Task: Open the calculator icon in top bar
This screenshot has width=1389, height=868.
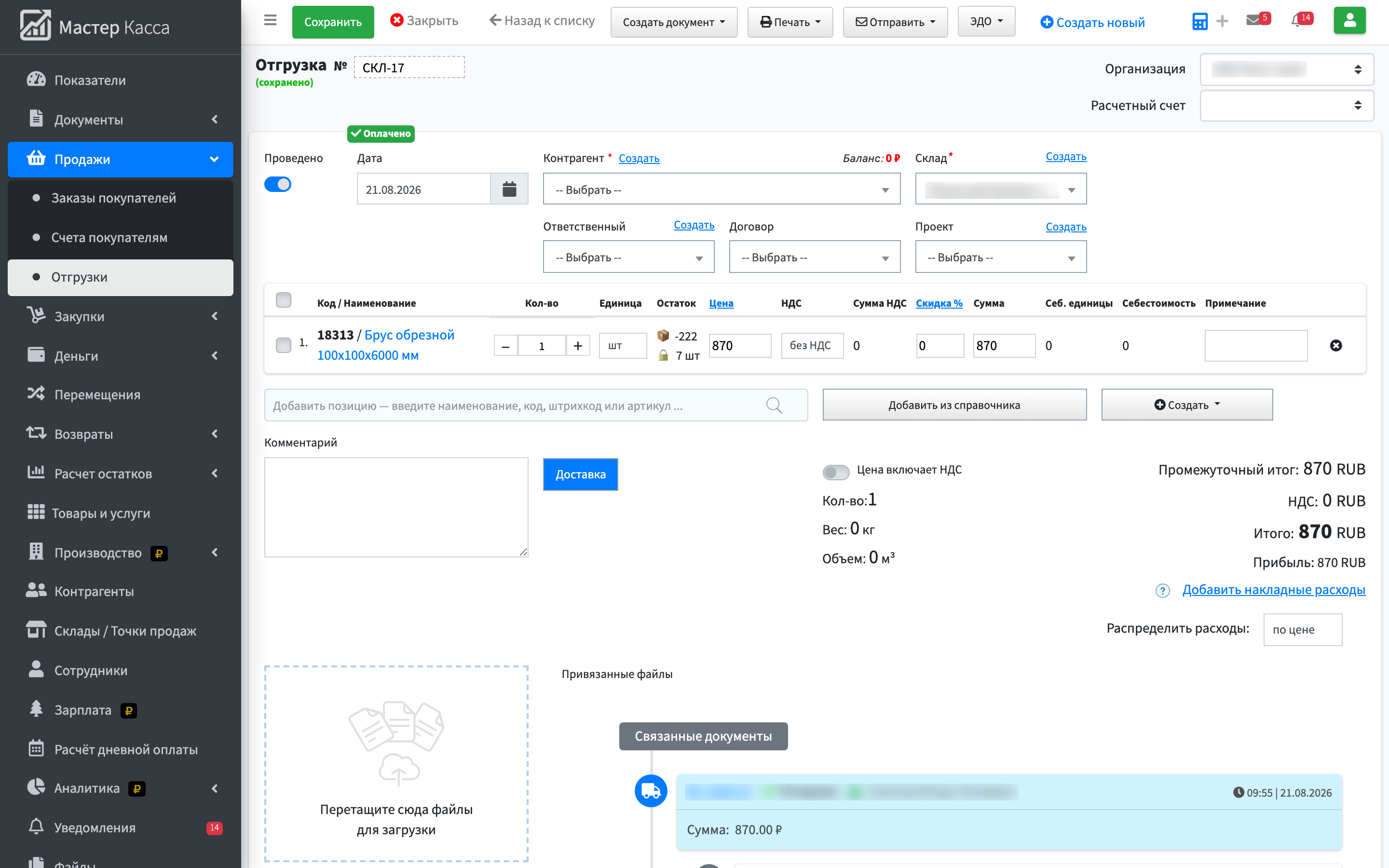Action: [1199, 22]
